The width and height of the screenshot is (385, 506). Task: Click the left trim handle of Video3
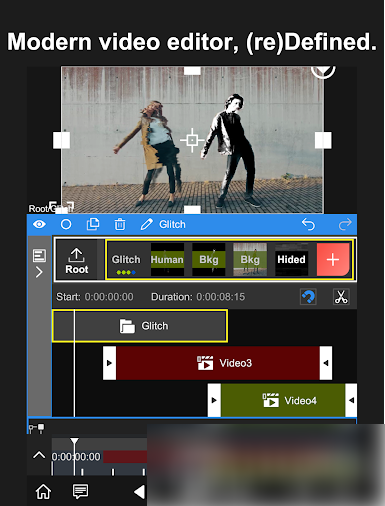[109, 363]
